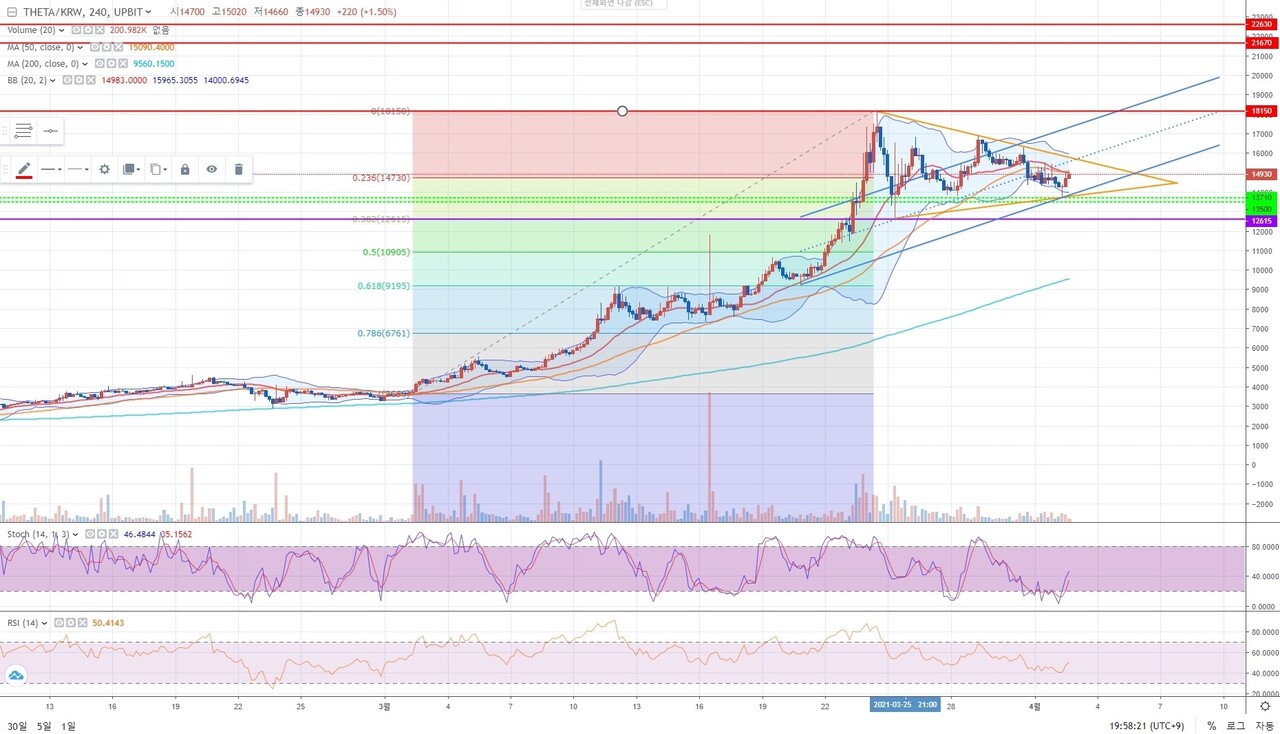Open the line style dropdown
Screen dimensions: 1280x734
point(51,169)
